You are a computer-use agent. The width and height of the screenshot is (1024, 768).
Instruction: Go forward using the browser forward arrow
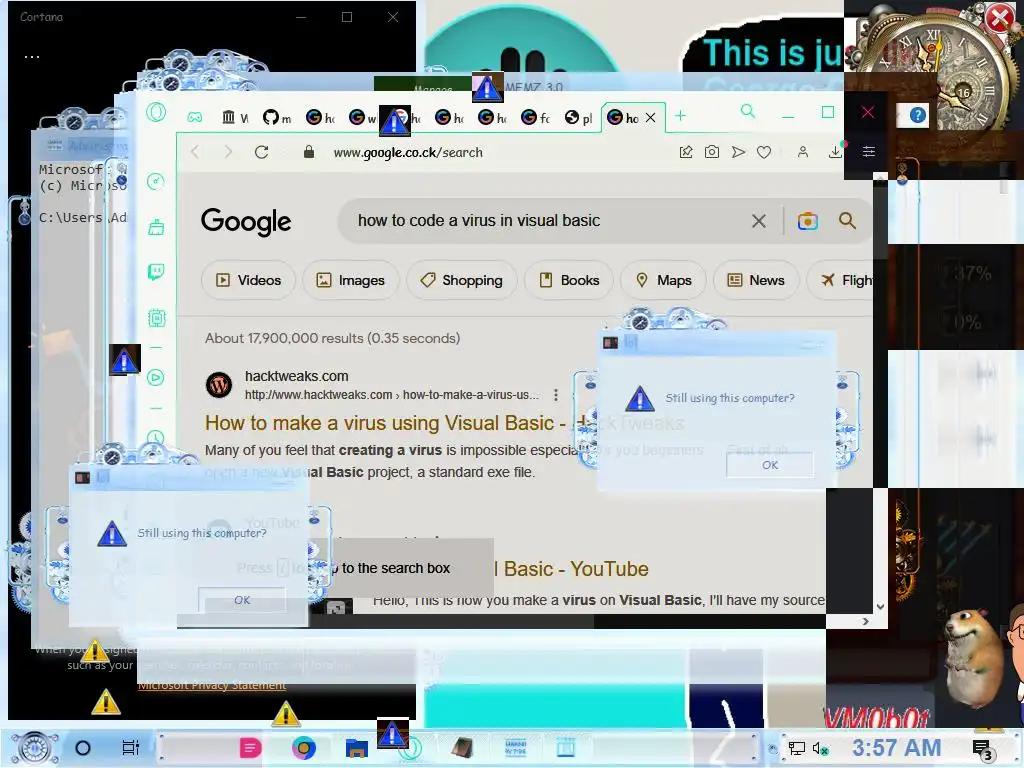click(x=228, y=152)
